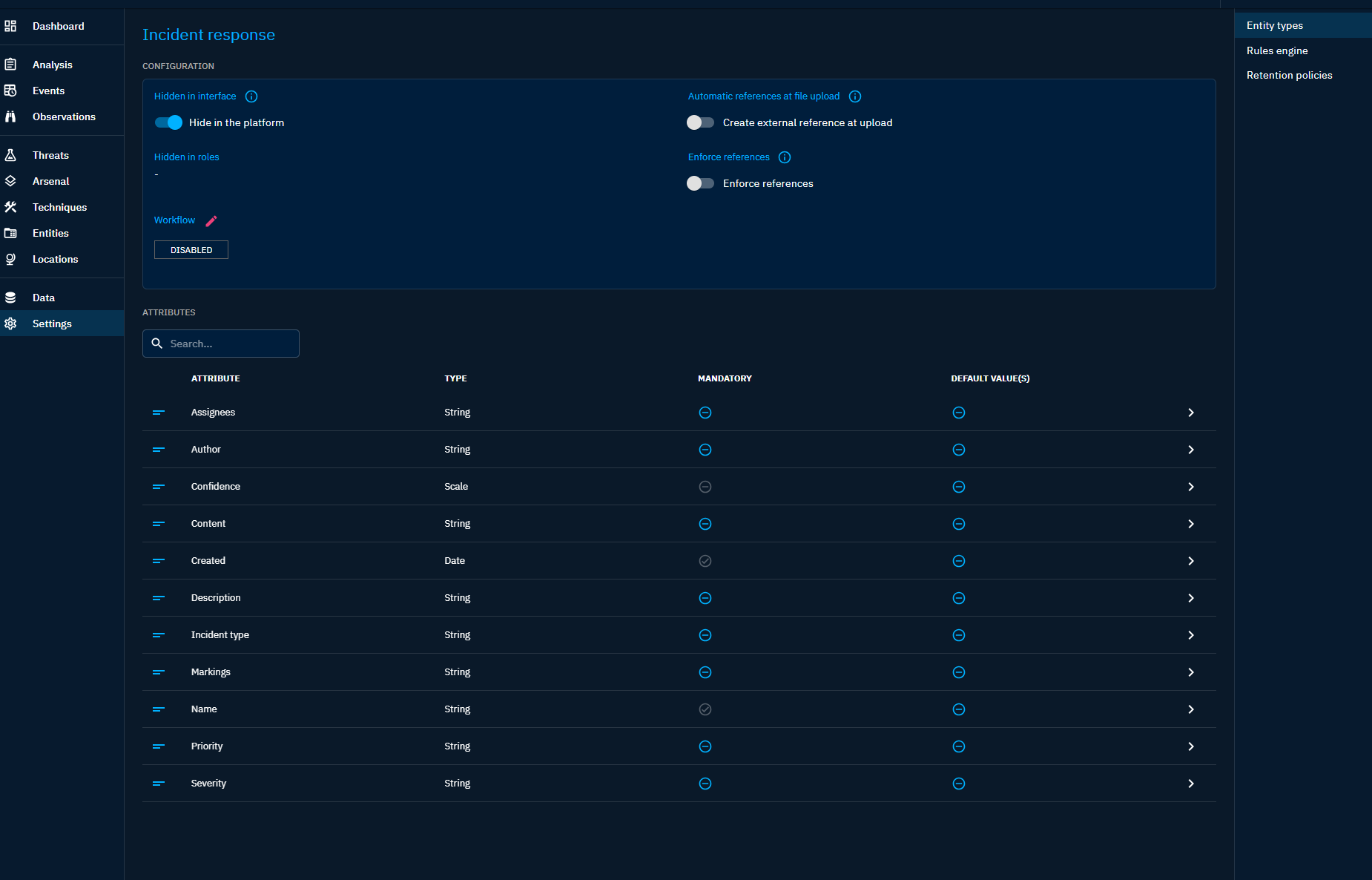Click the Threats flask icon
The image size is (1372, 880).
click(x=10, y=155)
